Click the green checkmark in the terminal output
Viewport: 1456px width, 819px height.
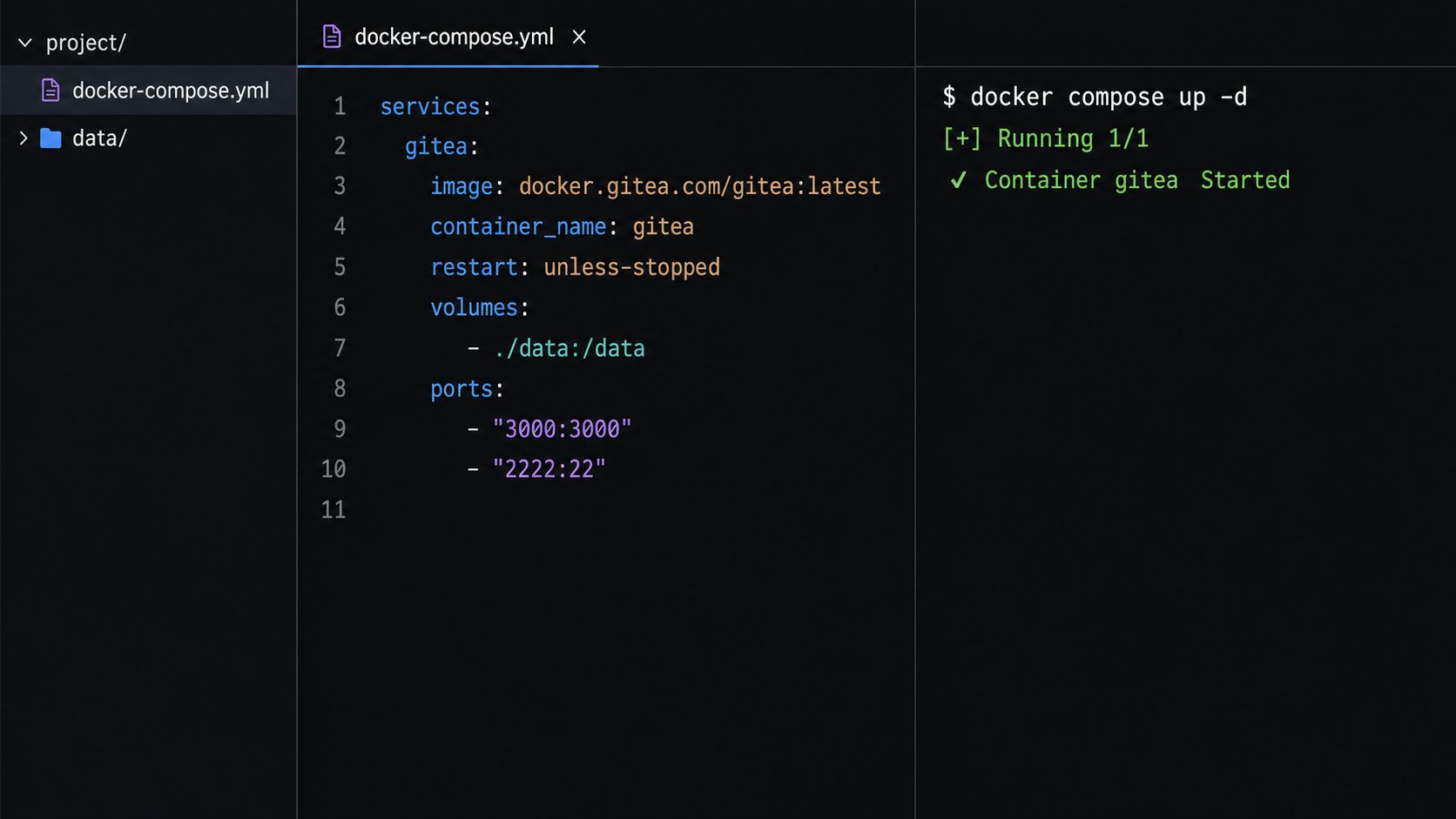[x=958, y=180]
